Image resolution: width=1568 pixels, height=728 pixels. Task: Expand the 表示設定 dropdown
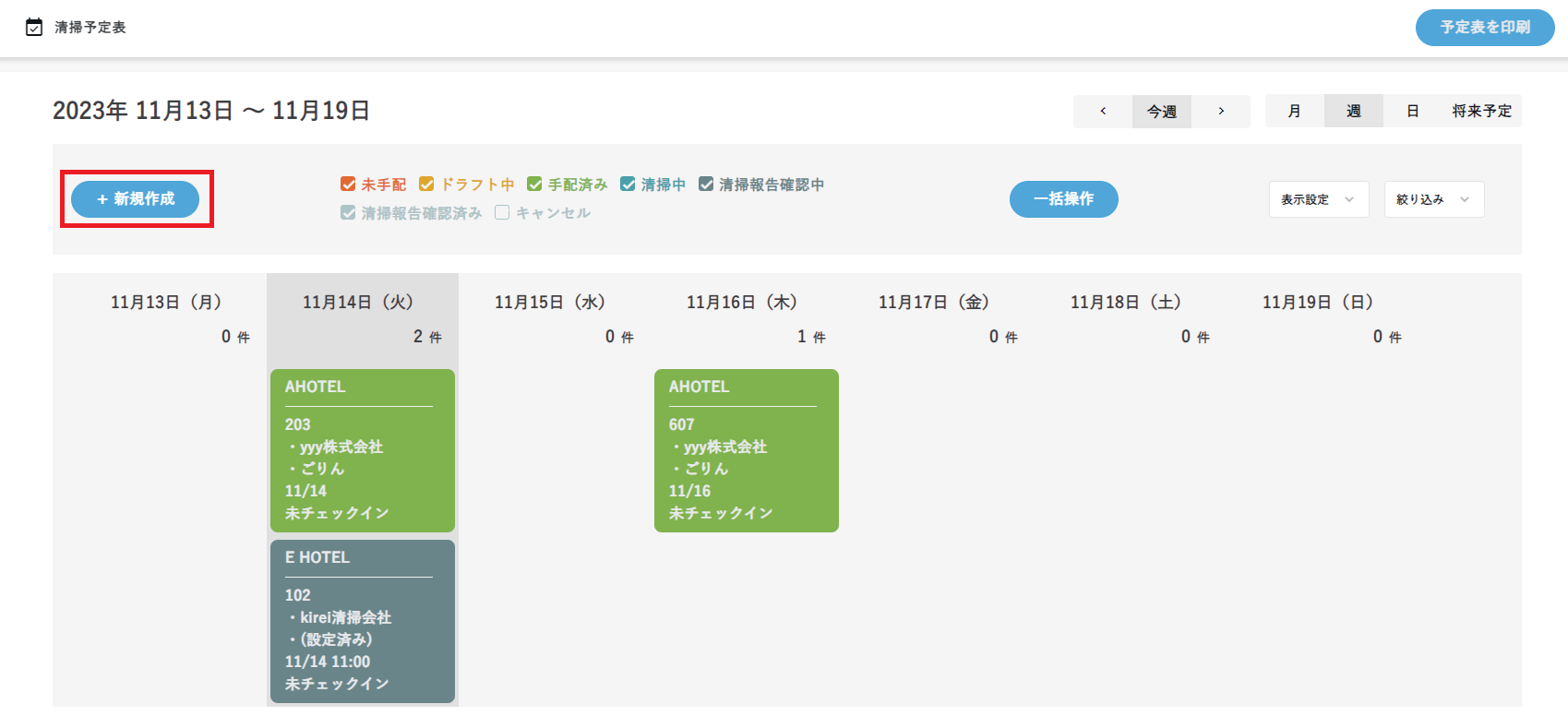pos(1317,199)
